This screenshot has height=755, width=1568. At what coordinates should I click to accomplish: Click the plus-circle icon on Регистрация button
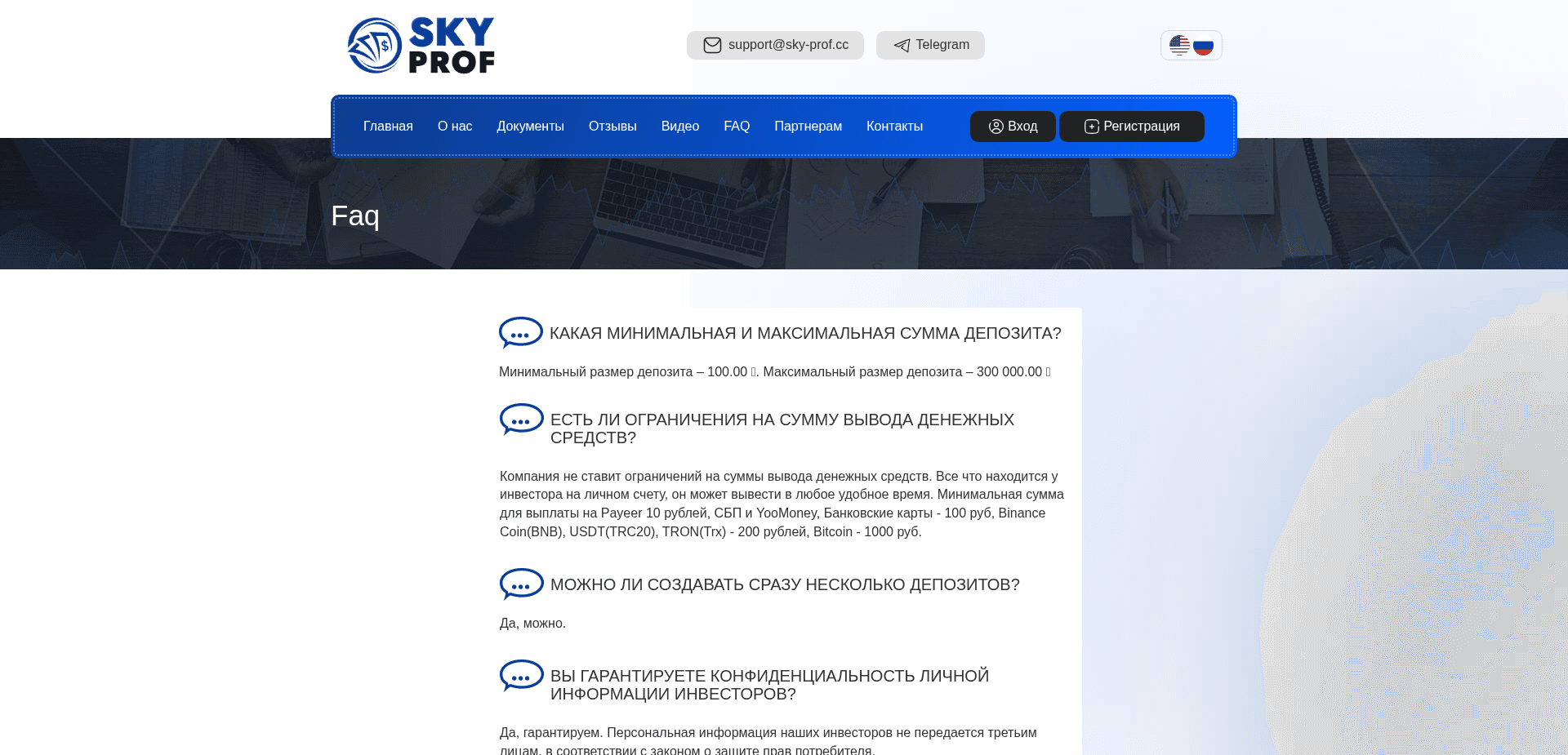click(1090, 127)
